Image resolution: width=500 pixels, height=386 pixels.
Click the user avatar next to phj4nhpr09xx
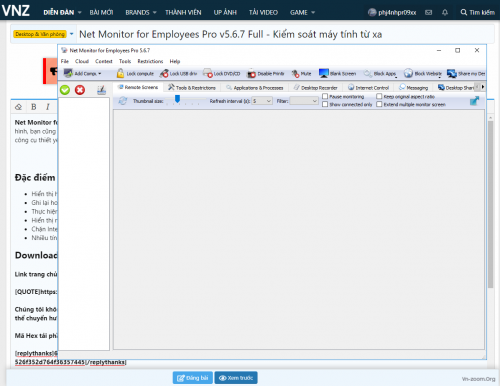(x=372, y=12)
